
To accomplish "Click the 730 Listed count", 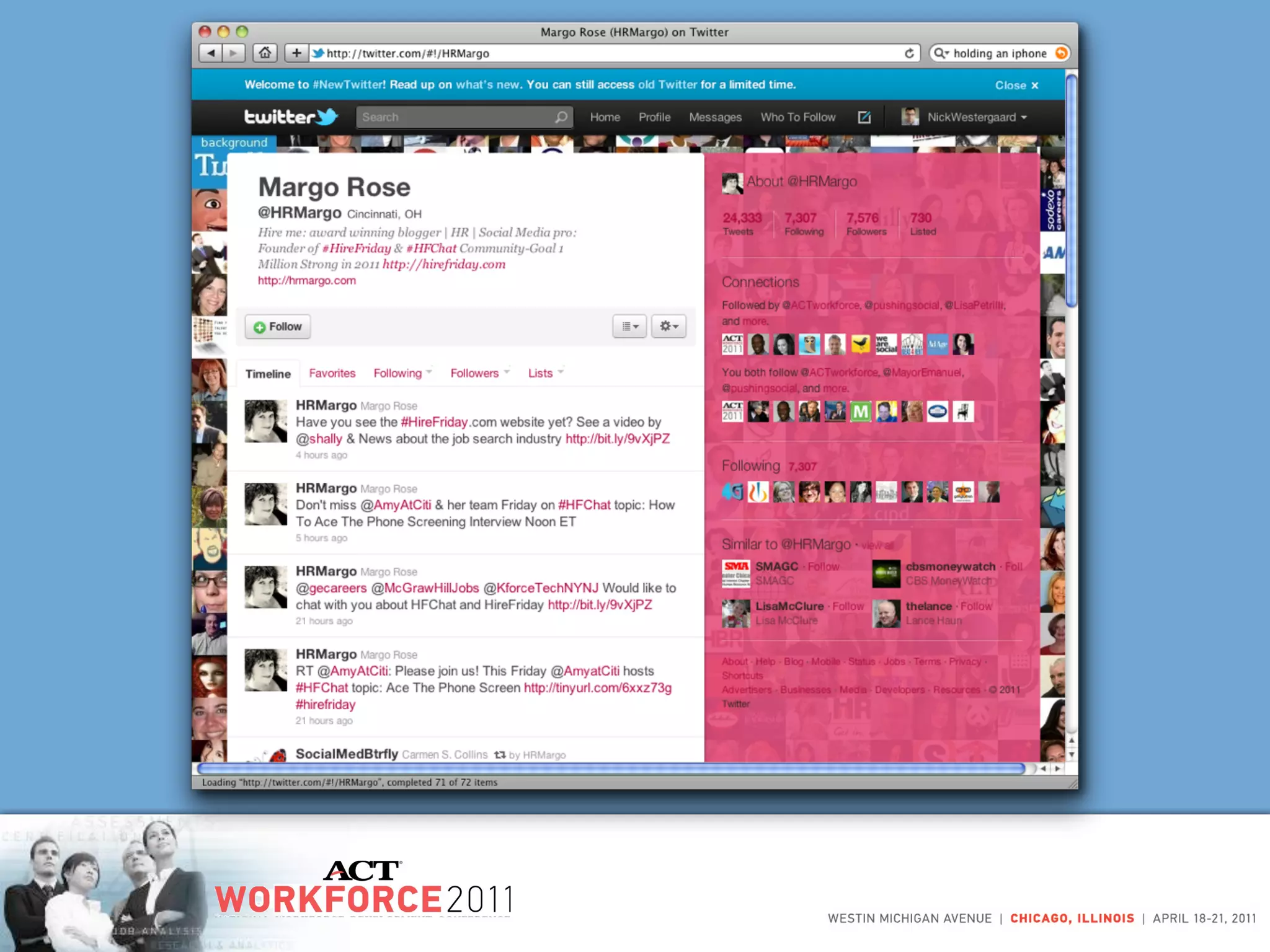I will [923, 223].
